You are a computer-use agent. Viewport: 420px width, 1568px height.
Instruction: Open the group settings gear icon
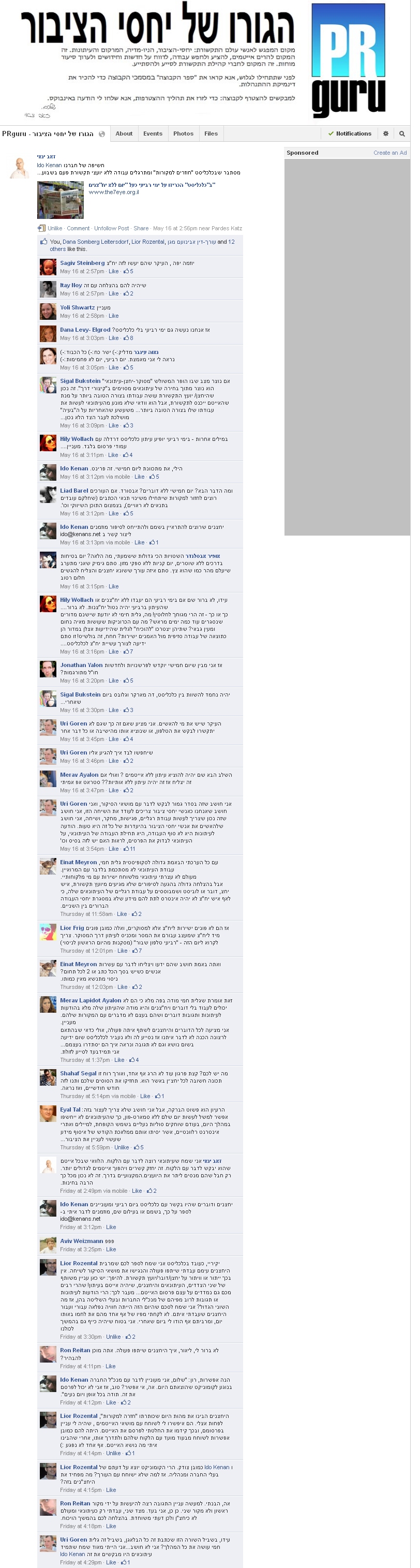385,134
